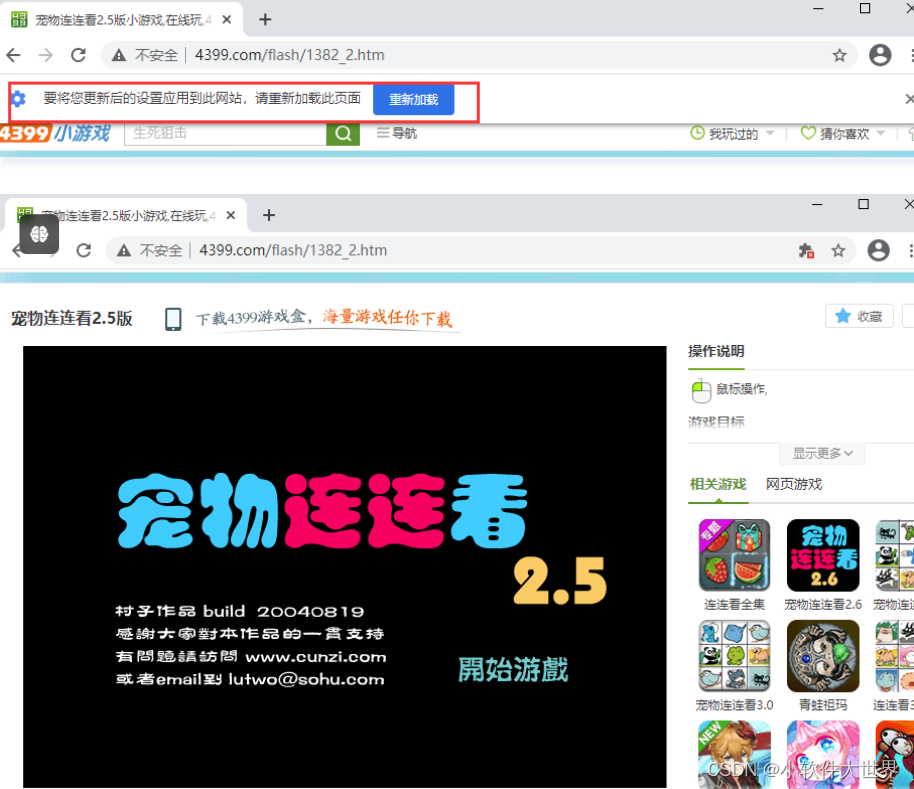This screenshot has width=914, height=789.
Task: Click the heart icon by 猜你喜欢
Action: coord(808,133)
